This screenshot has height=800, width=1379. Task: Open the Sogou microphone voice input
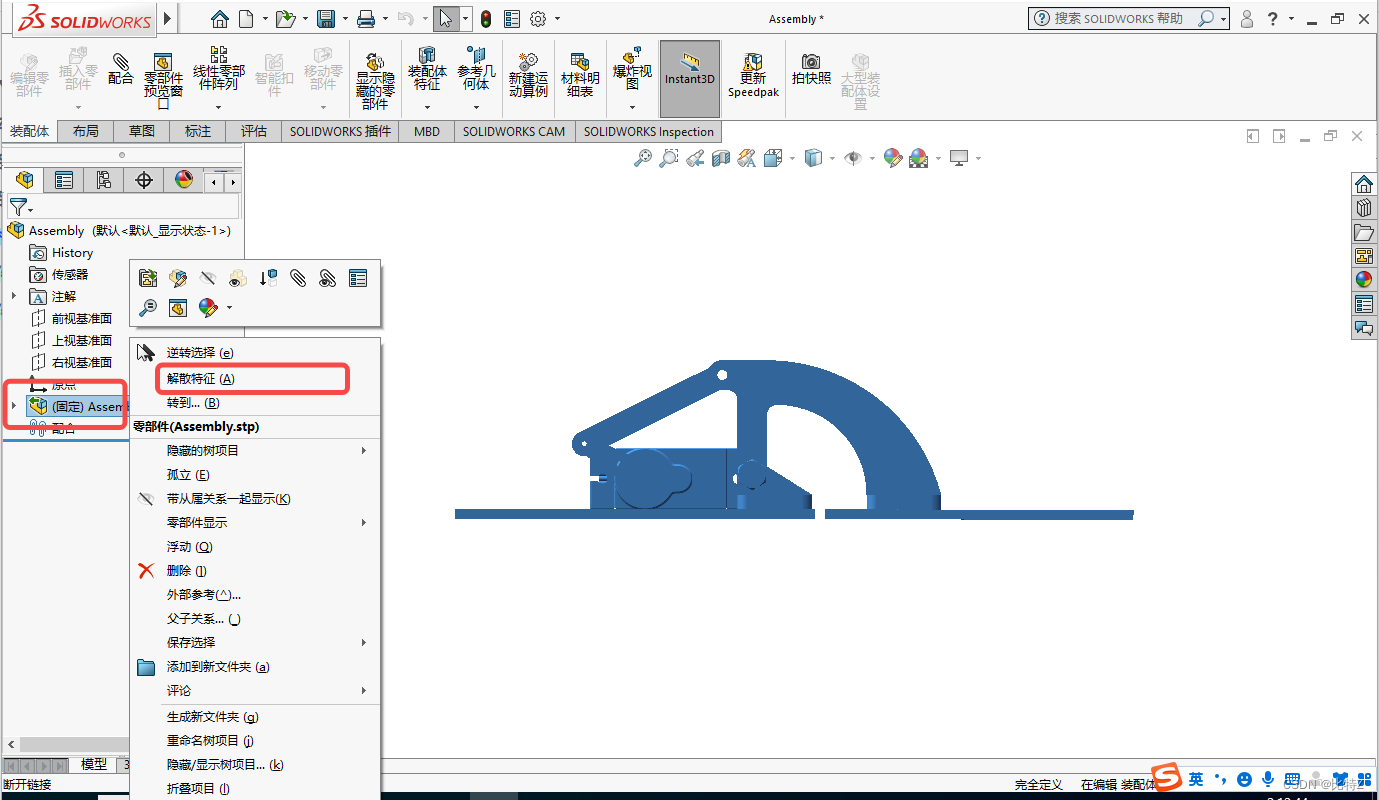1268,779
